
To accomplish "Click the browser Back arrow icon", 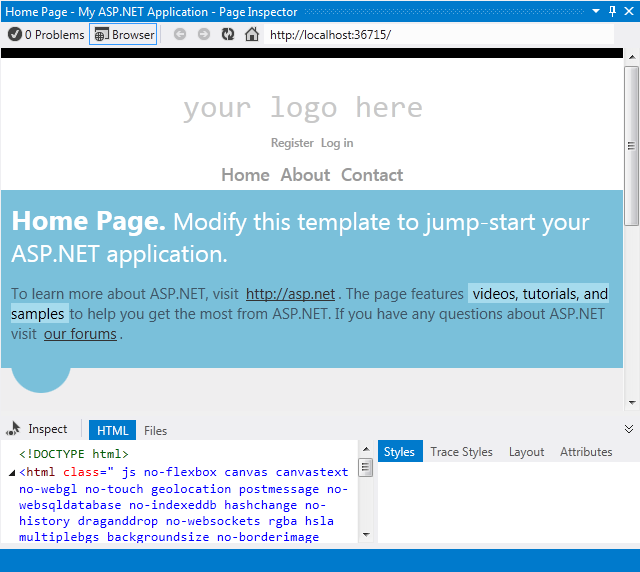I will 180,35.
